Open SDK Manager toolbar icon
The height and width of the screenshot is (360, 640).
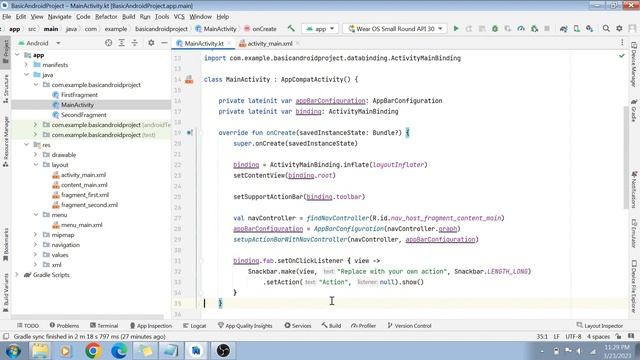tap(589, 29)
